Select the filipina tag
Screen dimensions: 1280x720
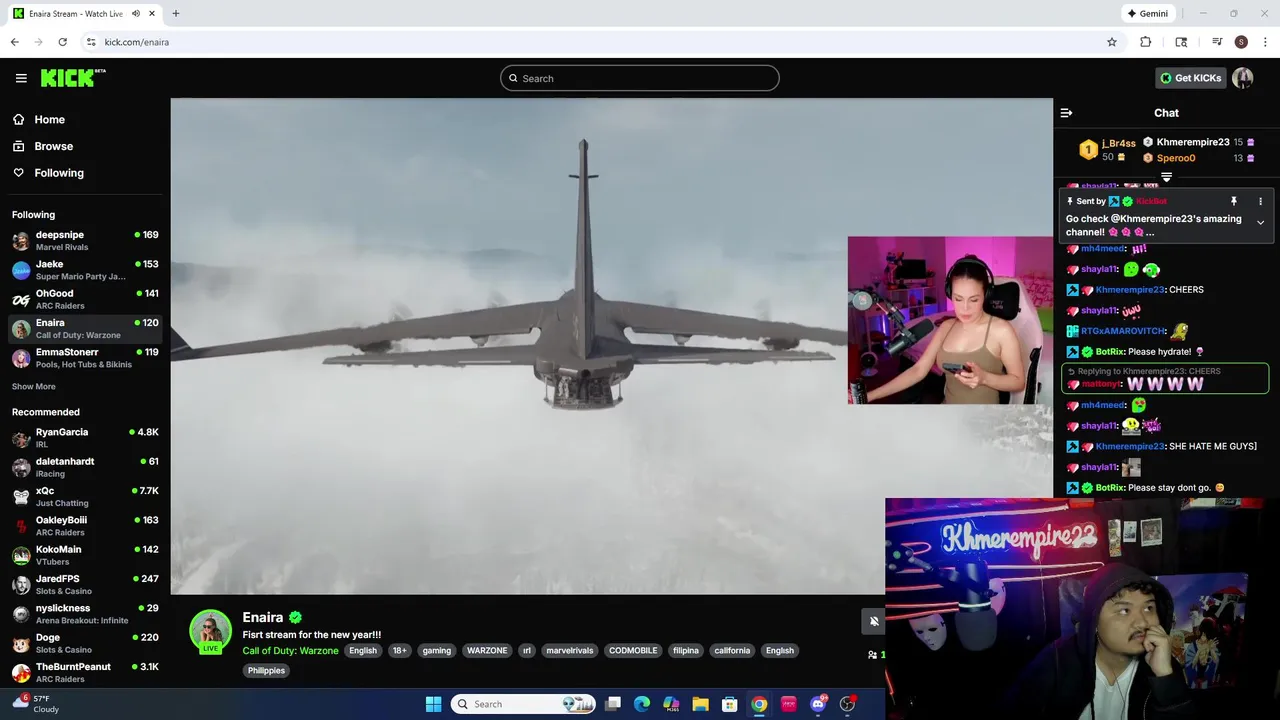click(x=686, y=650)
